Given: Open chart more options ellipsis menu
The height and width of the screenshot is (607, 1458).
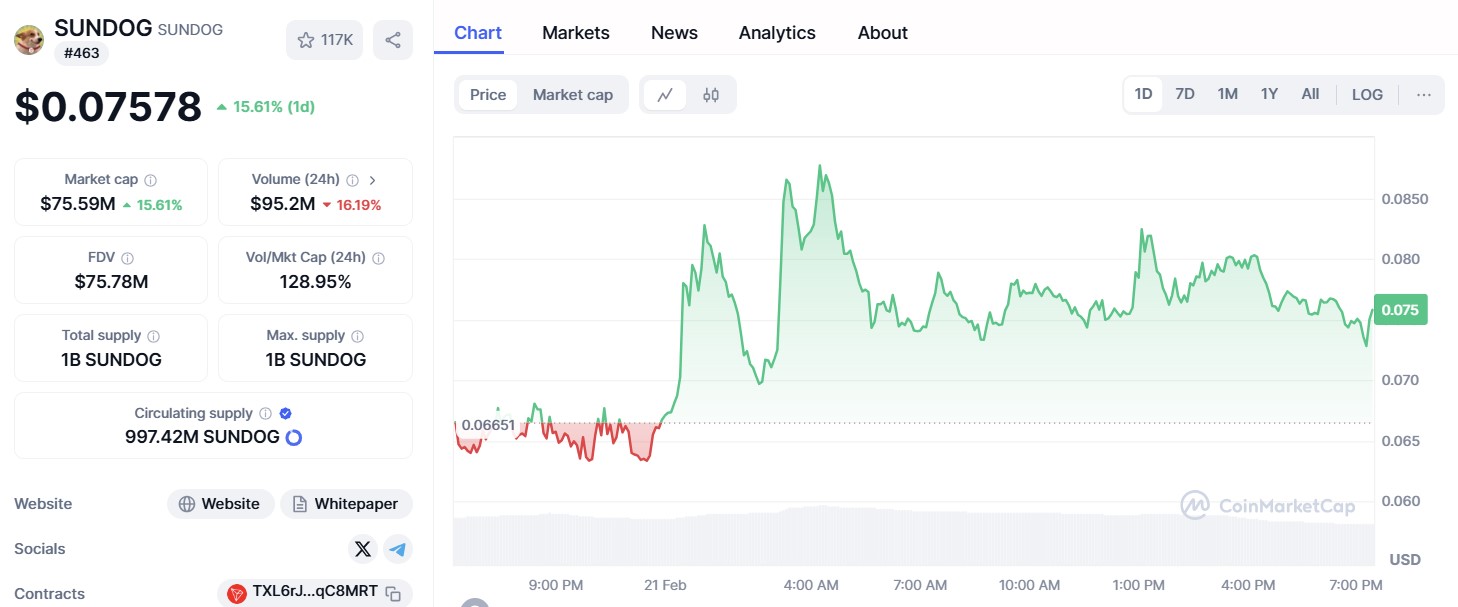Looking at the screenshot, I should pyautogui.click(x=1424, y=95).
